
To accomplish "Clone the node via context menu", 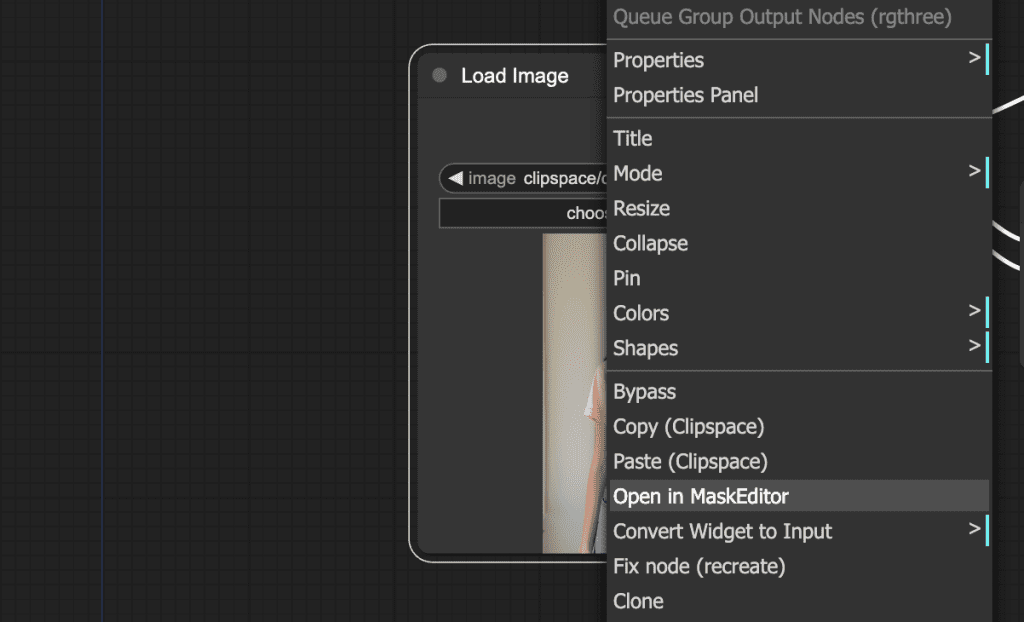I will 799,601.
